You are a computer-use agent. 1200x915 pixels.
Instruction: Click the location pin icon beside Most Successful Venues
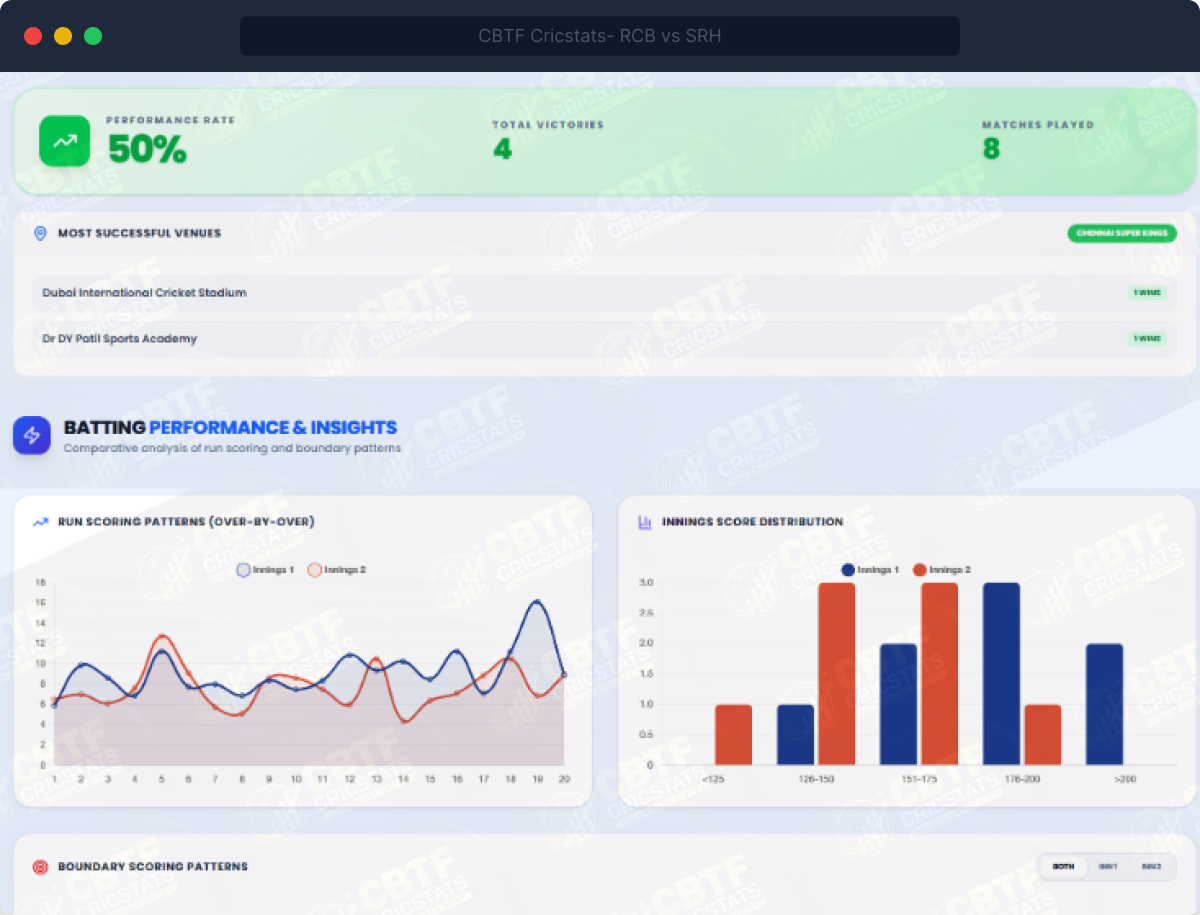40,233
